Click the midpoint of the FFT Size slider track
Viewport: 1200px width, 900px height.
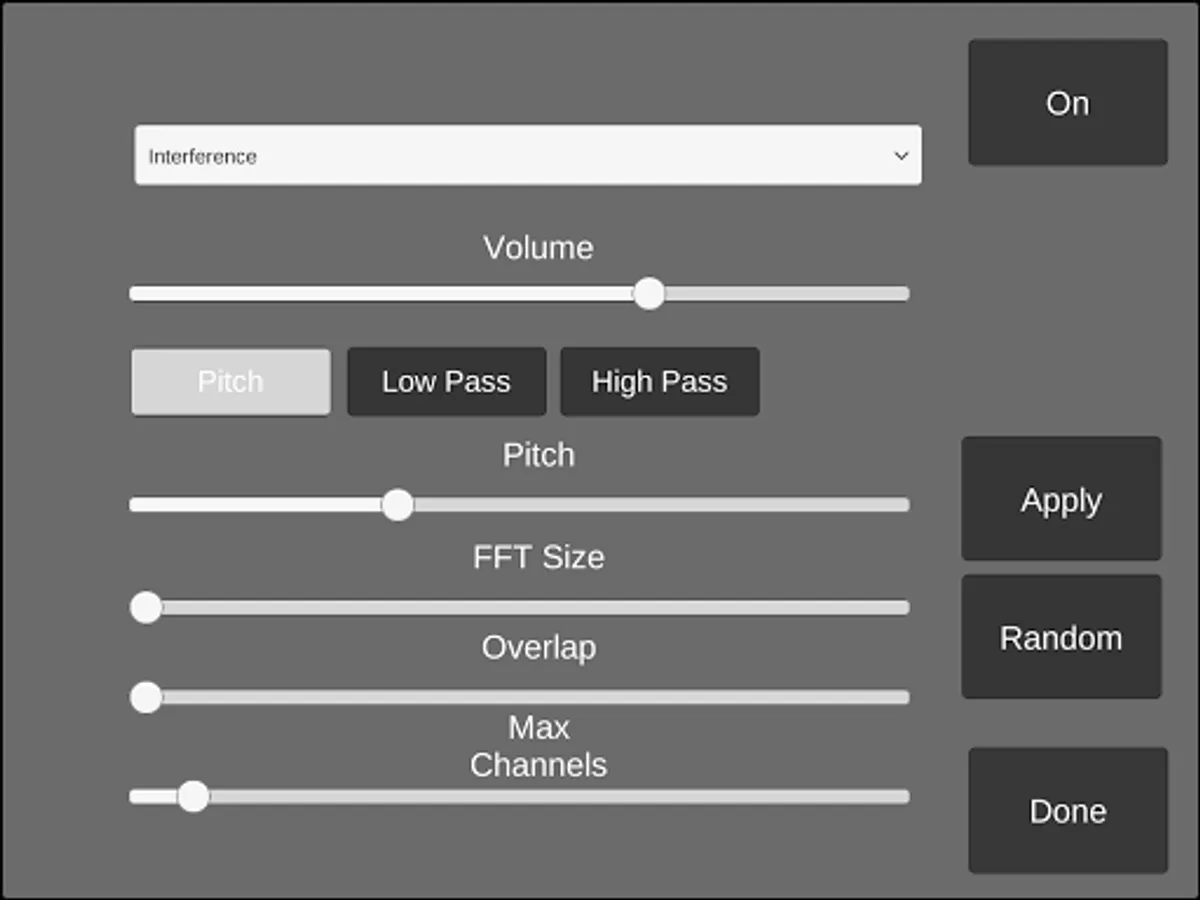pos(520,607)
